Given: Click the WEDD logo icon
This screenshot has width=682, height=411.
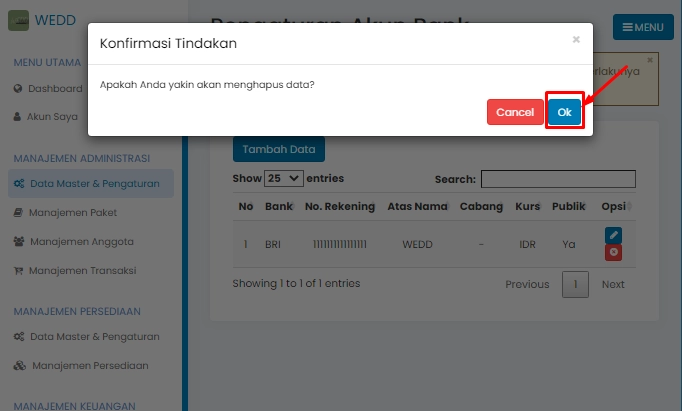Looking at the screenshot, I should (18, 19).
